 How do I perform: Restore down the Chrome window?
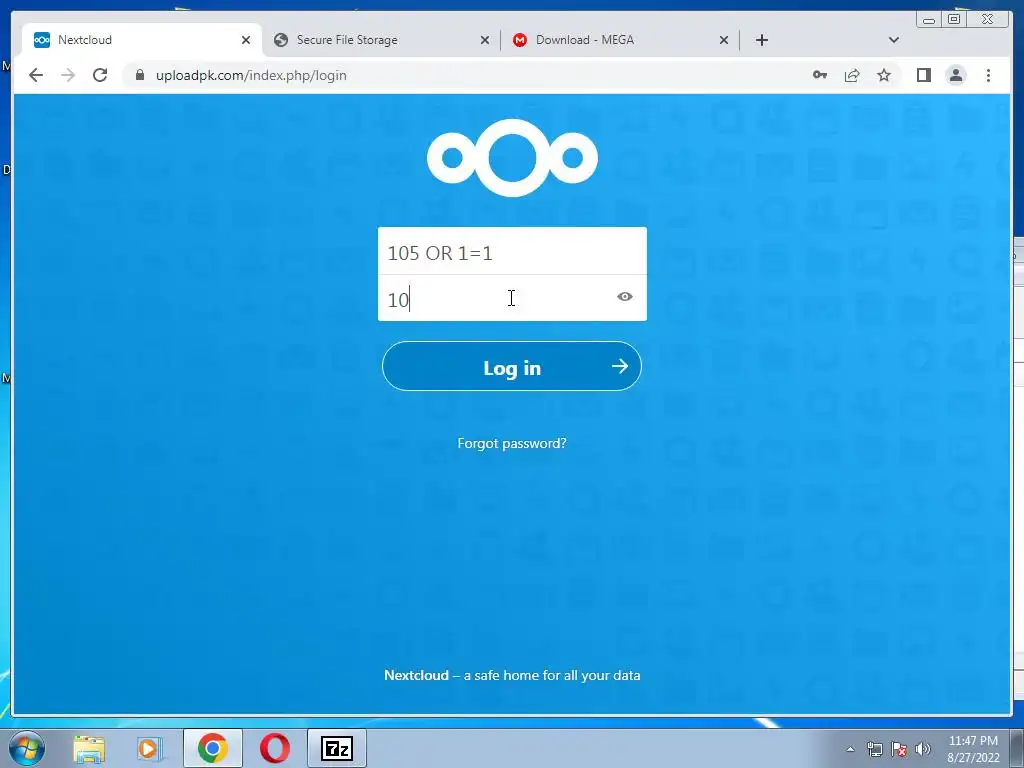pyautogui.click(x=953, y=20)
